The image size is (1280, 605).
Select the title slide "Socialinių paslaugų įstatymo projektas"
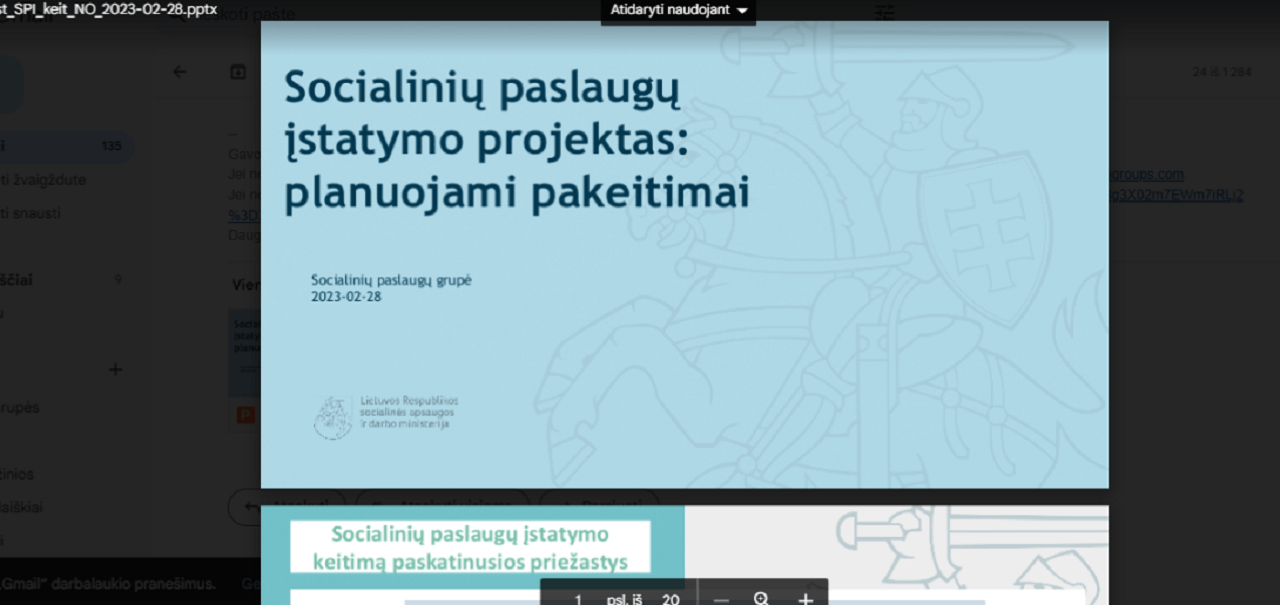click(684, 254)
